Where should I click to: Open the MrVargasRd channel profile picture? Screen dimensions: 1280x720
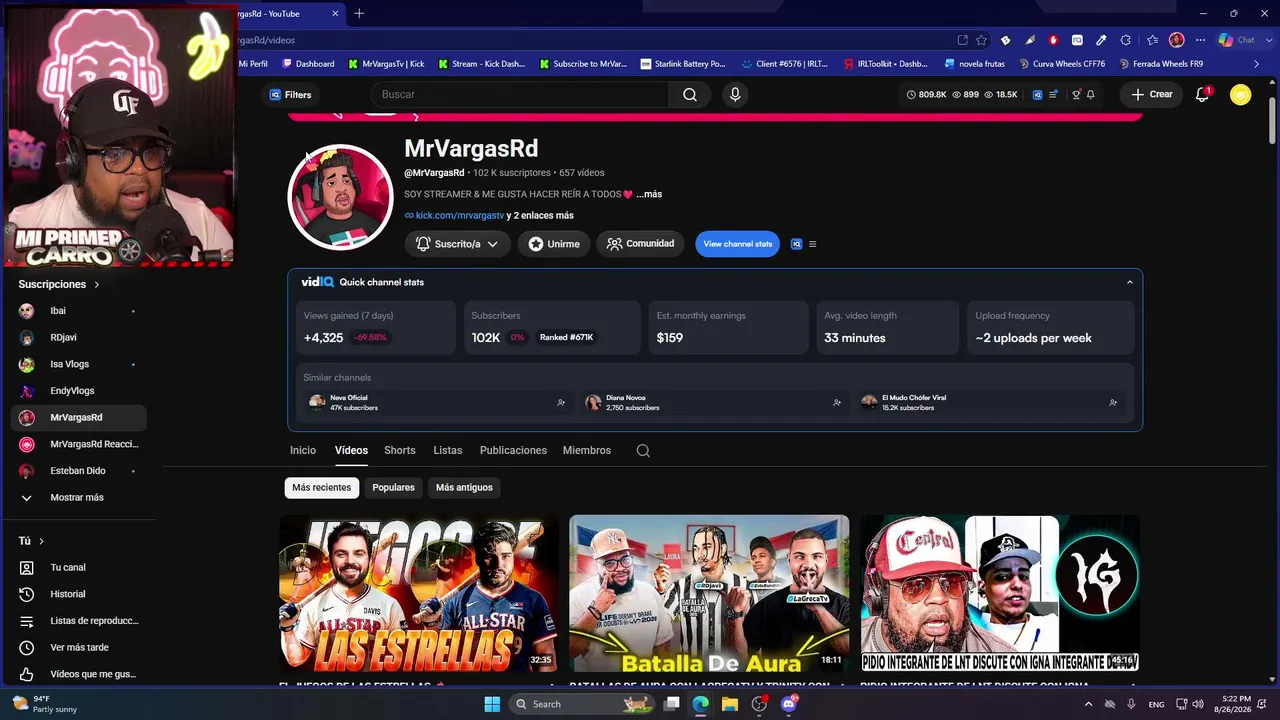pyautogui.click(x=340, y=197)
